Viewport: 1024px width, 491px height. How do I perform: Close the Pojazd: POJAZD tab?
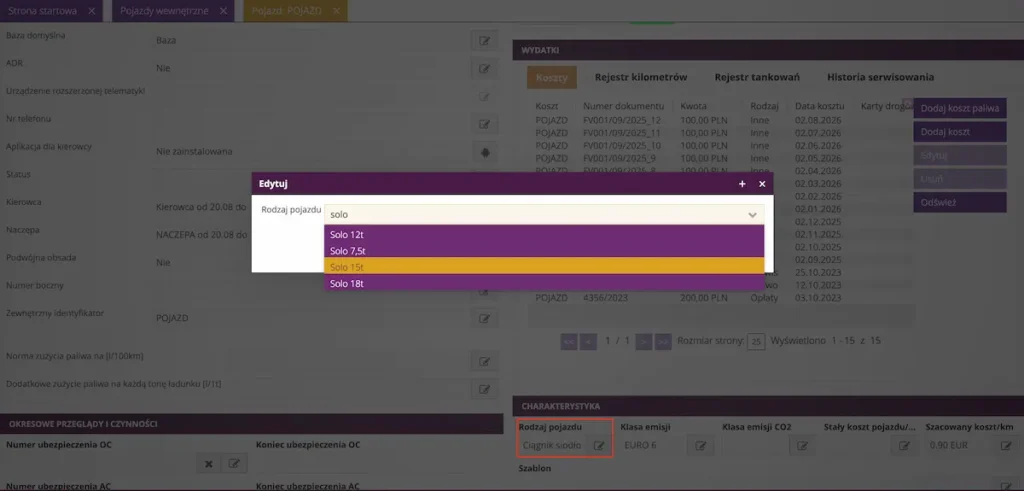tap(336, 11)
